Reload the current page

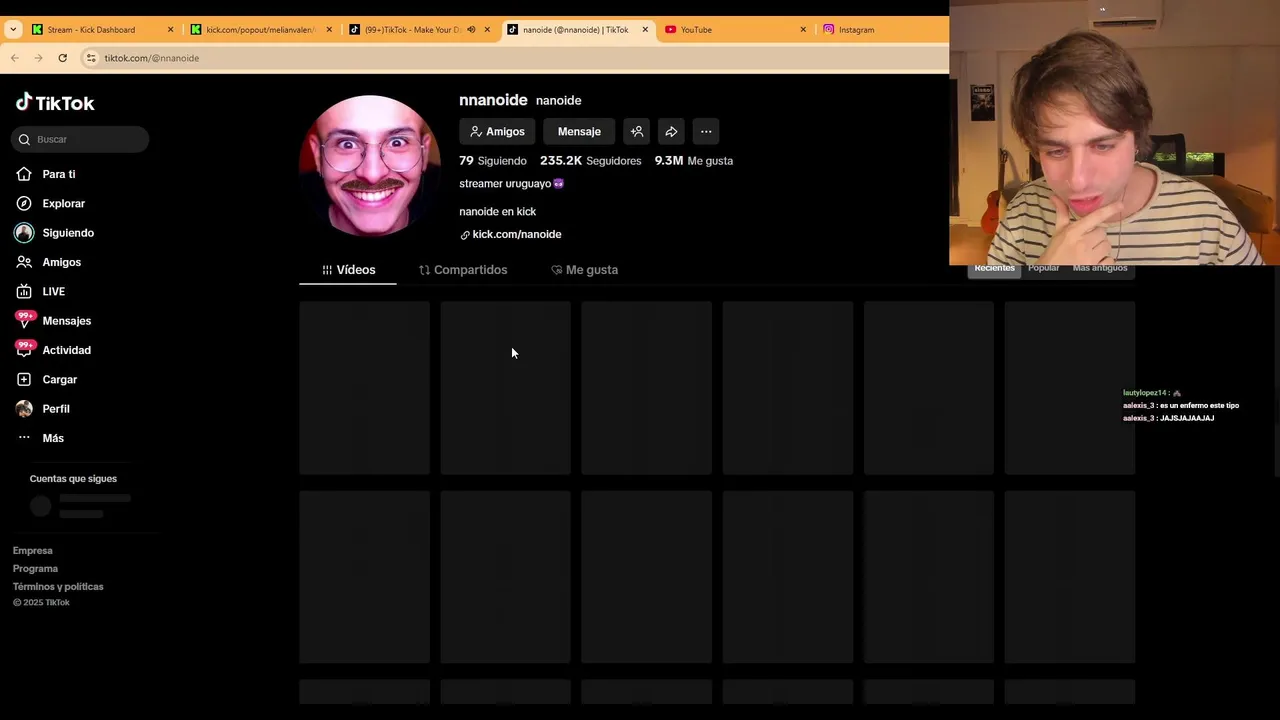(62, 58)
